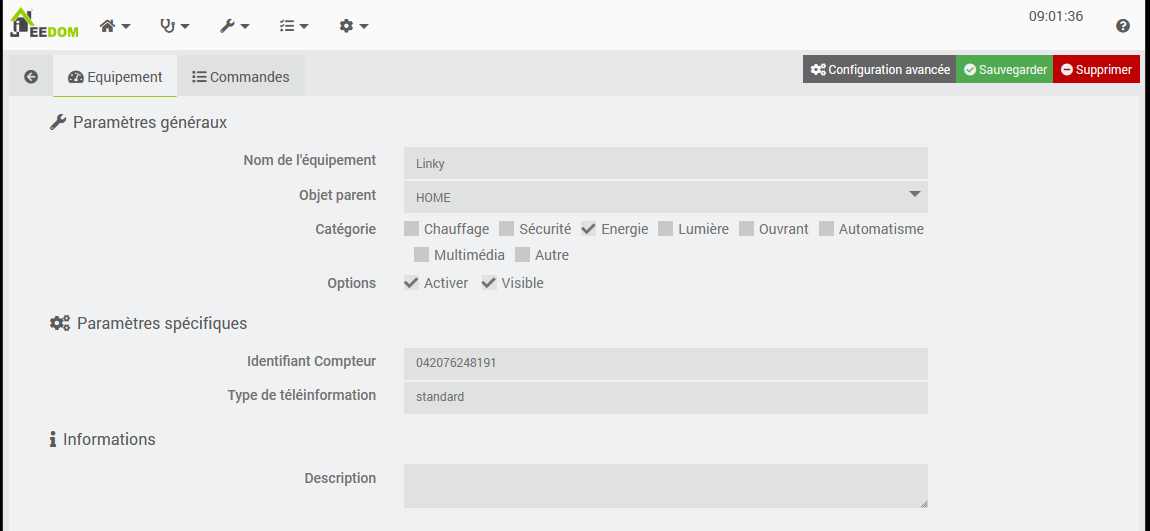Click the Jeedom logo
Viewport: 1150px width, 531px height.
(44, 23)
